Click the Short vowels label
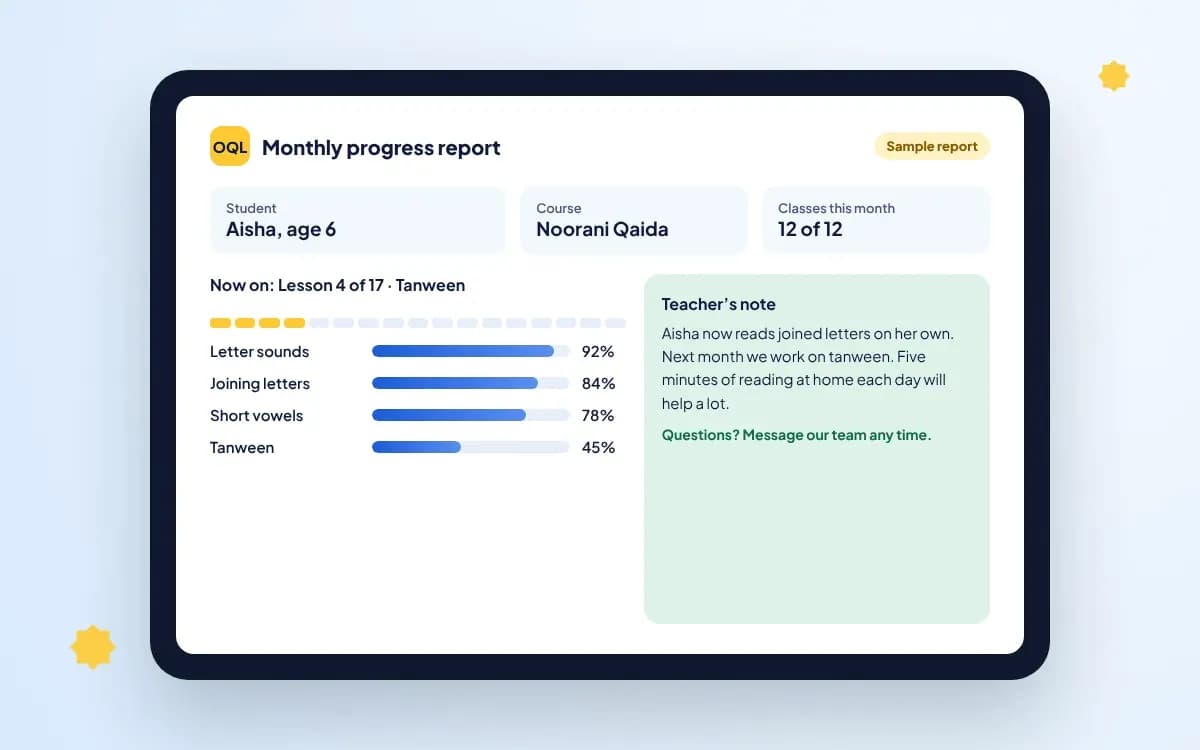The width and height of the screenshot is (1200, 750). click(x=256, y=416)
